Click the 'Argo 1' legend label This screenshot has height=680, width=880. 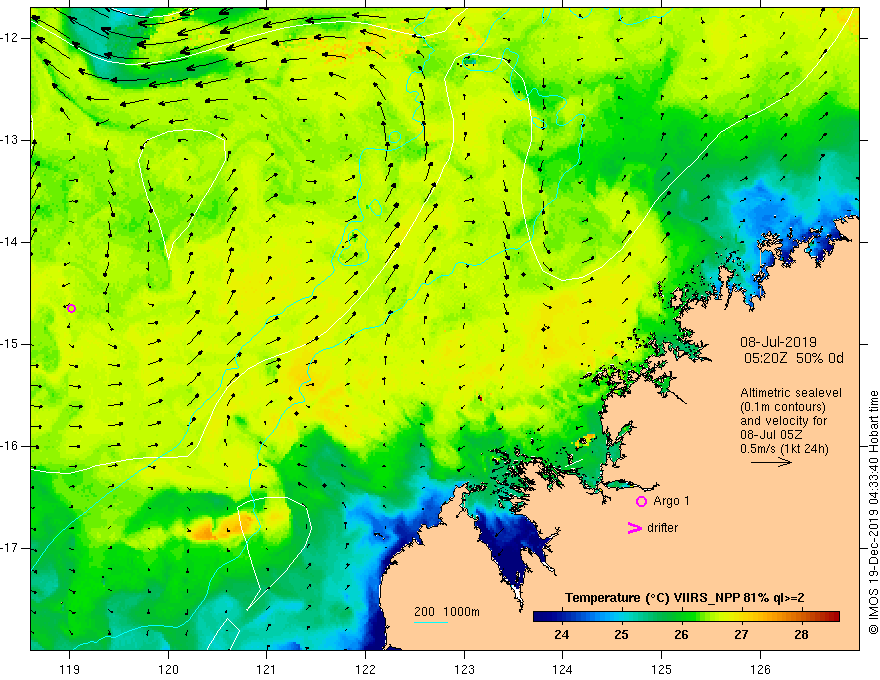coord(671,501)
